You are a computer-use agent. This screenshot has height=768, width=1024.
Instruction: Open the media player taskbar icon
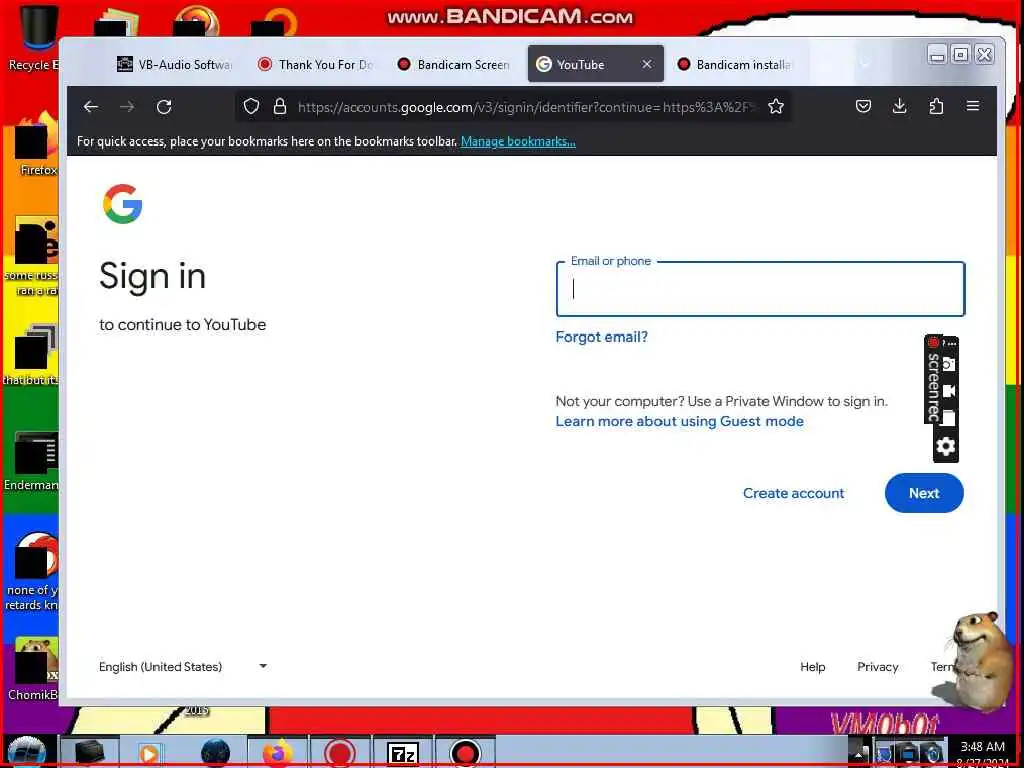pyautogui.click(x=150, y=753)
